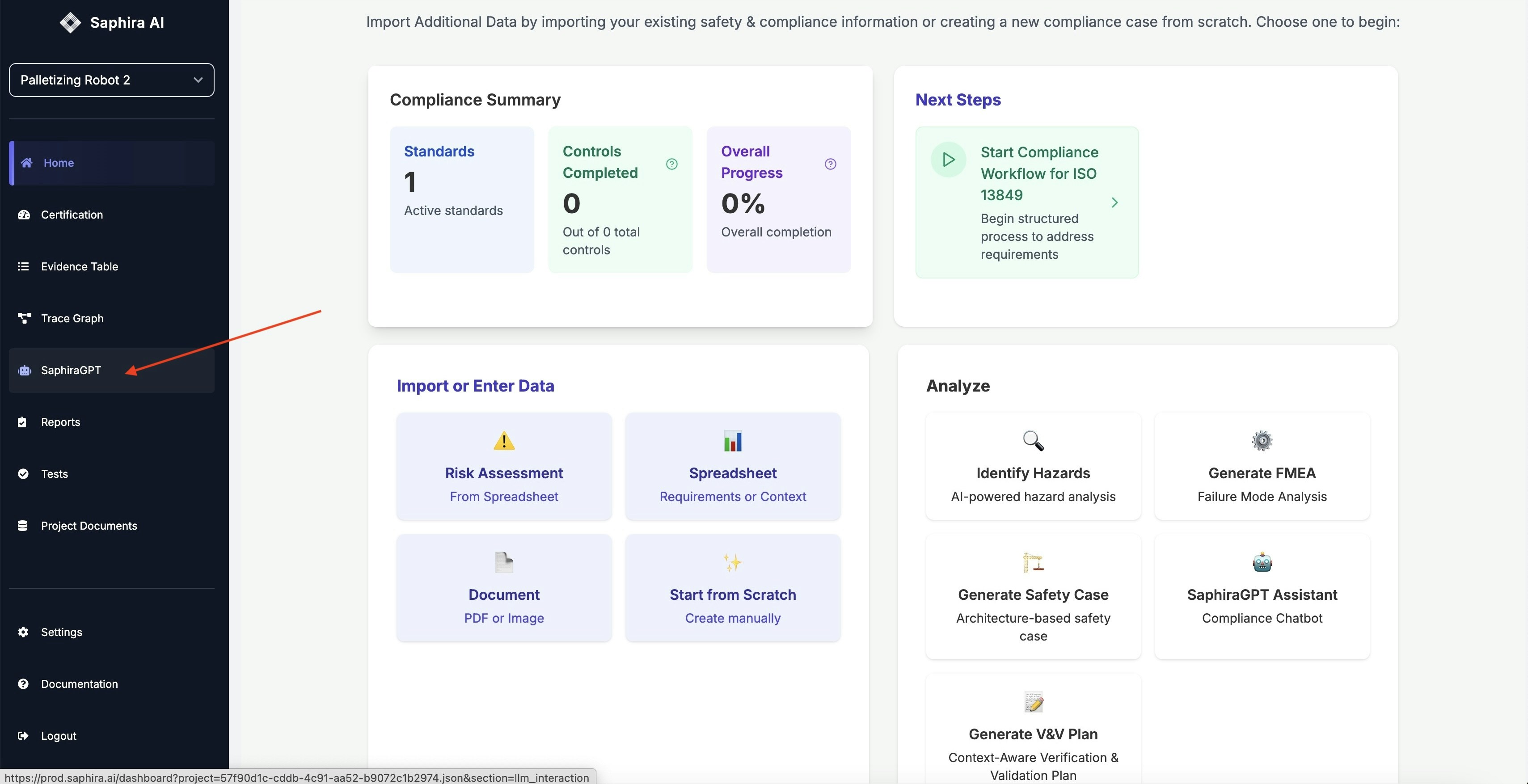Image resolution: width=1528 pixels, height=784 pixels.
Task: Choose Start from Scratch card
Action: 733,588
